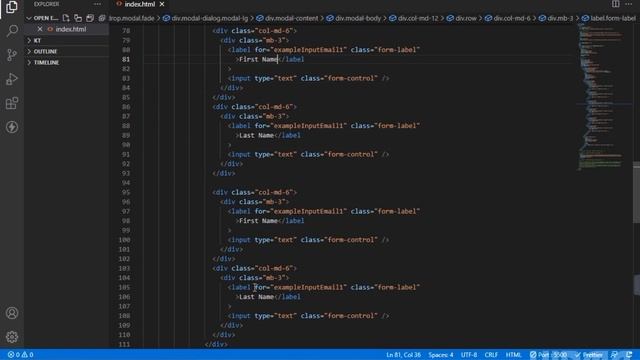
Task: Open editor more actions menu
Action: tap(629, 4)
